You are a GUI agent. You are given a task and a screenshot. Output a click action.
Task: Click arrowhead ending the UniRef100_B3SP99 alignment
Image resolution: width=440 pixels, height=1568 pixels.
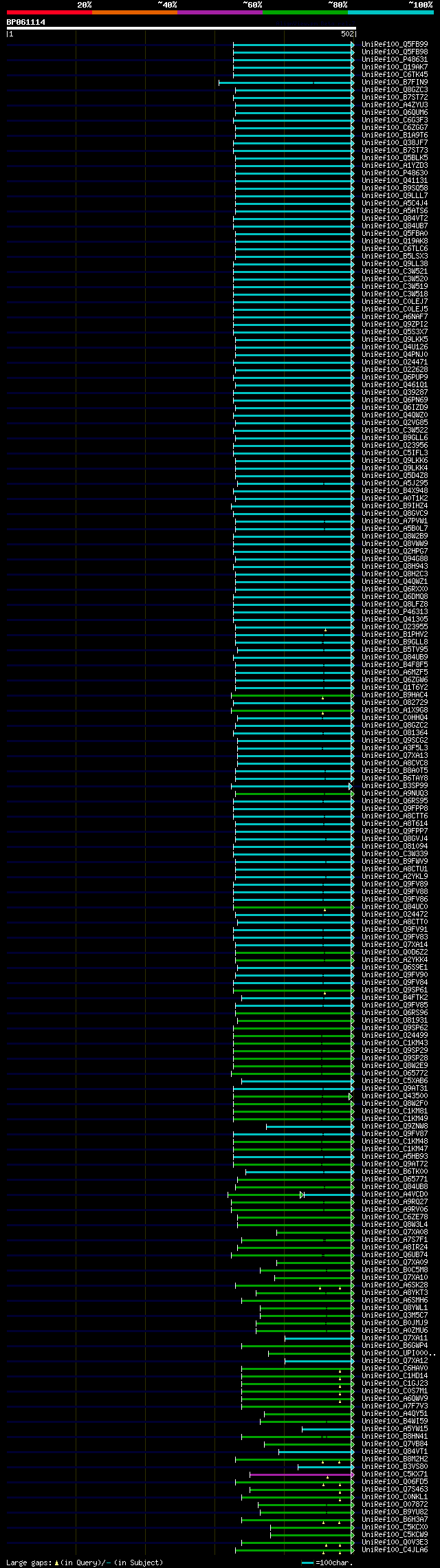[351, 785]
